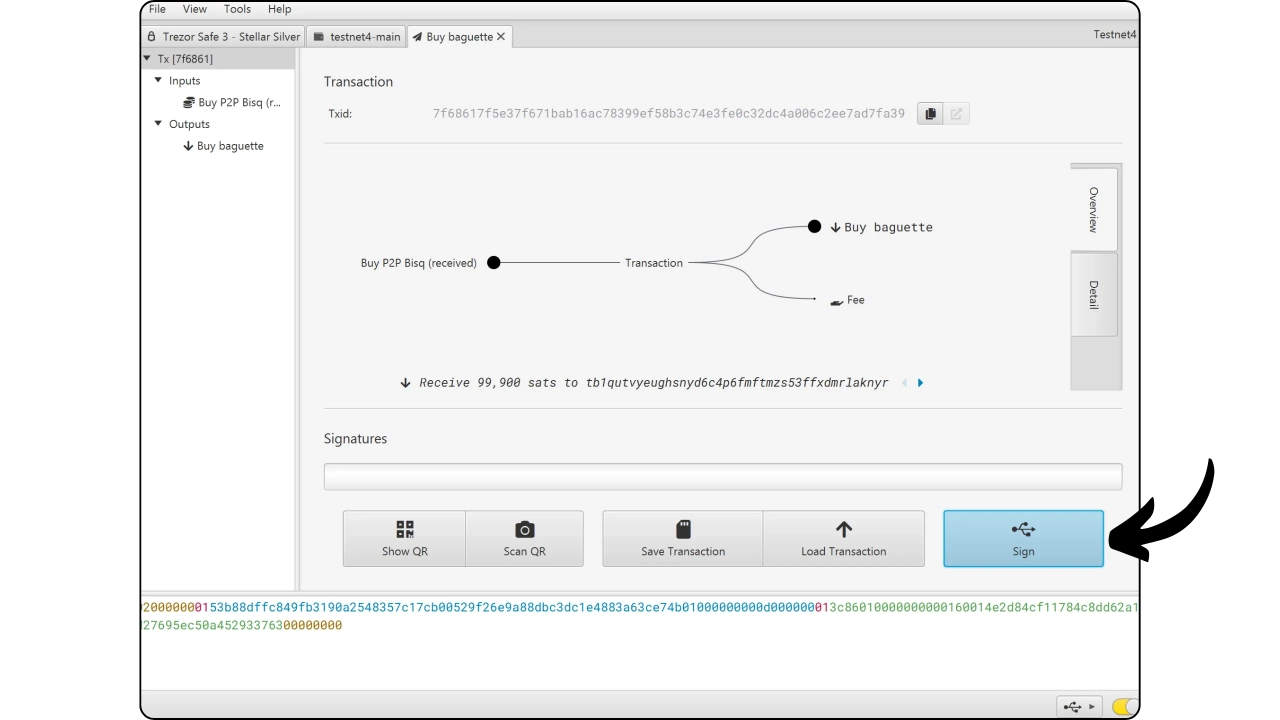The image size is (1280, 720).
Task: Click the Signatures progress bar
Action: 722,477
